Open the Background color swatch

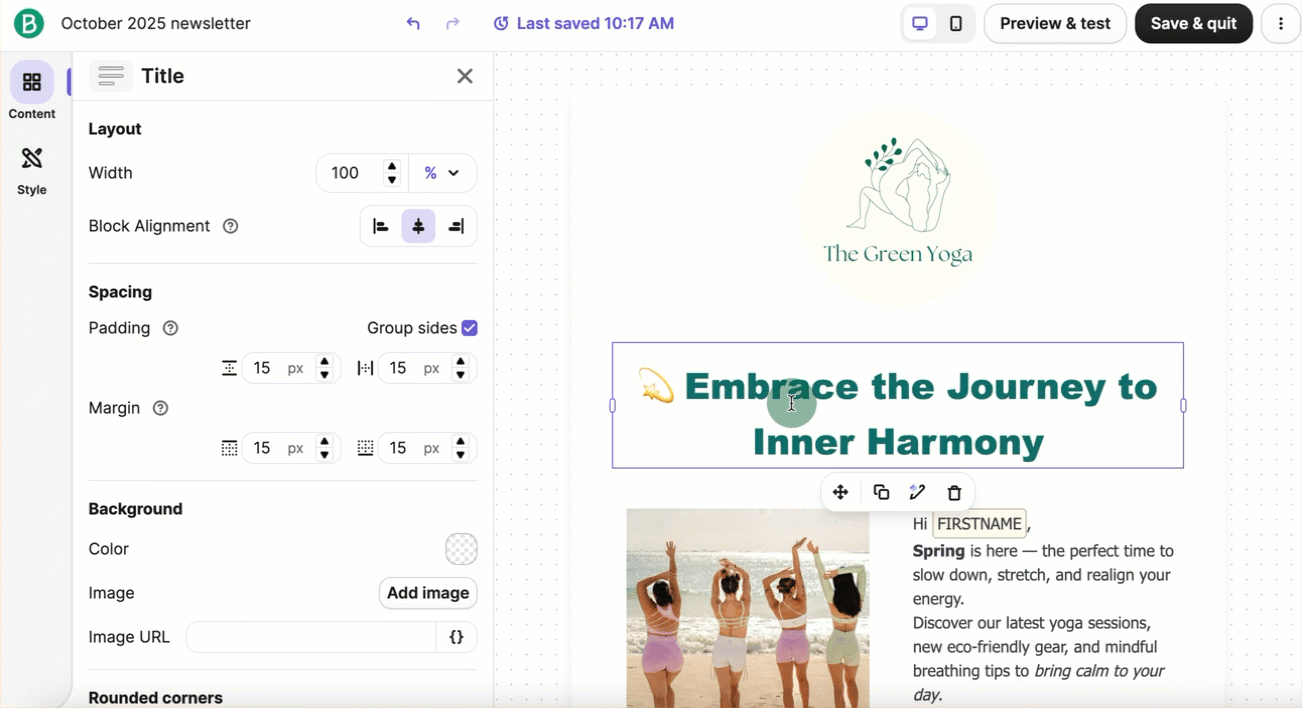click(x=460, y=549)
